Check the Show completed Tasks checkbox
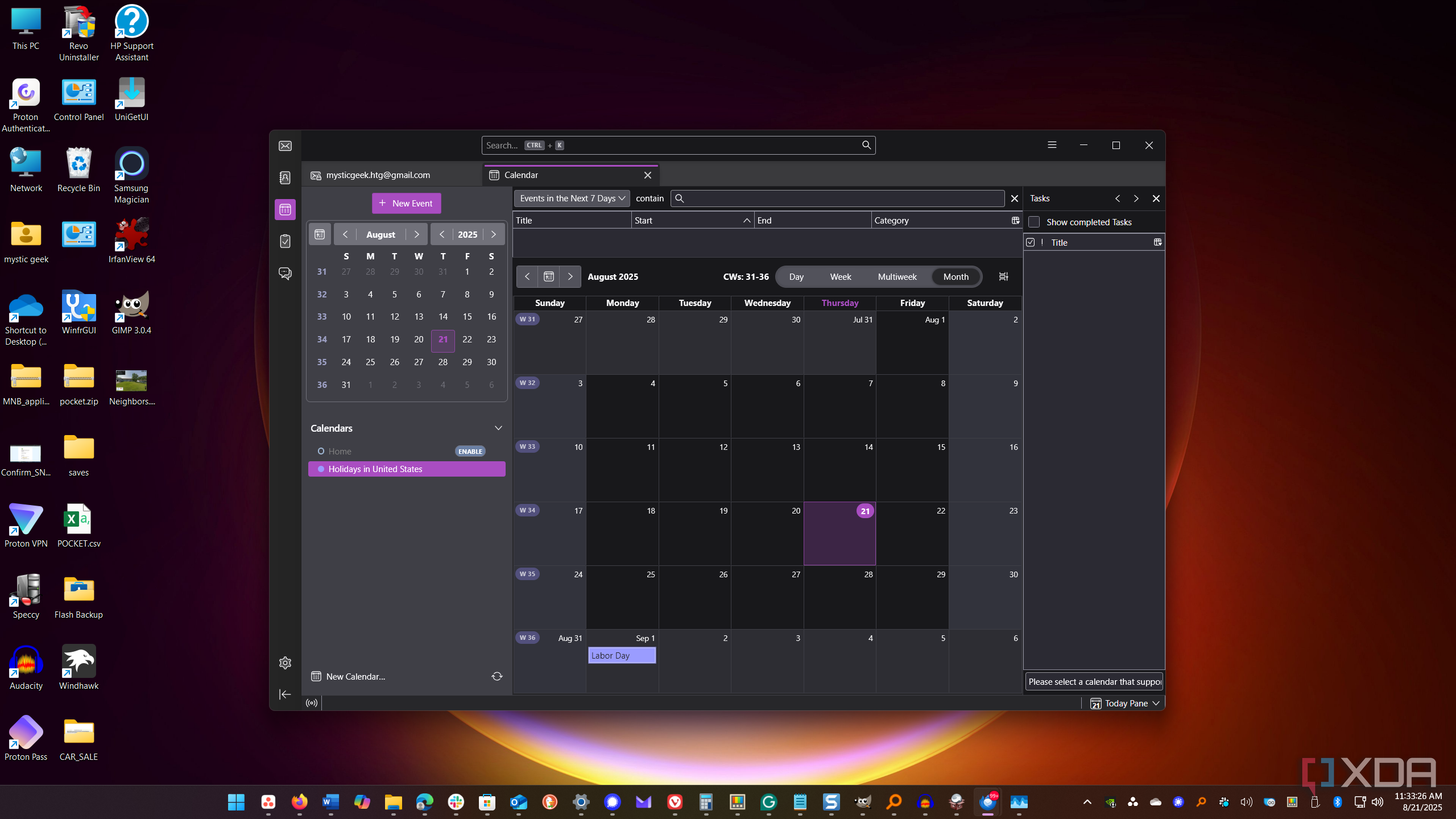The height and width of the screenshot is (819, 1456). pos(1034,222)
